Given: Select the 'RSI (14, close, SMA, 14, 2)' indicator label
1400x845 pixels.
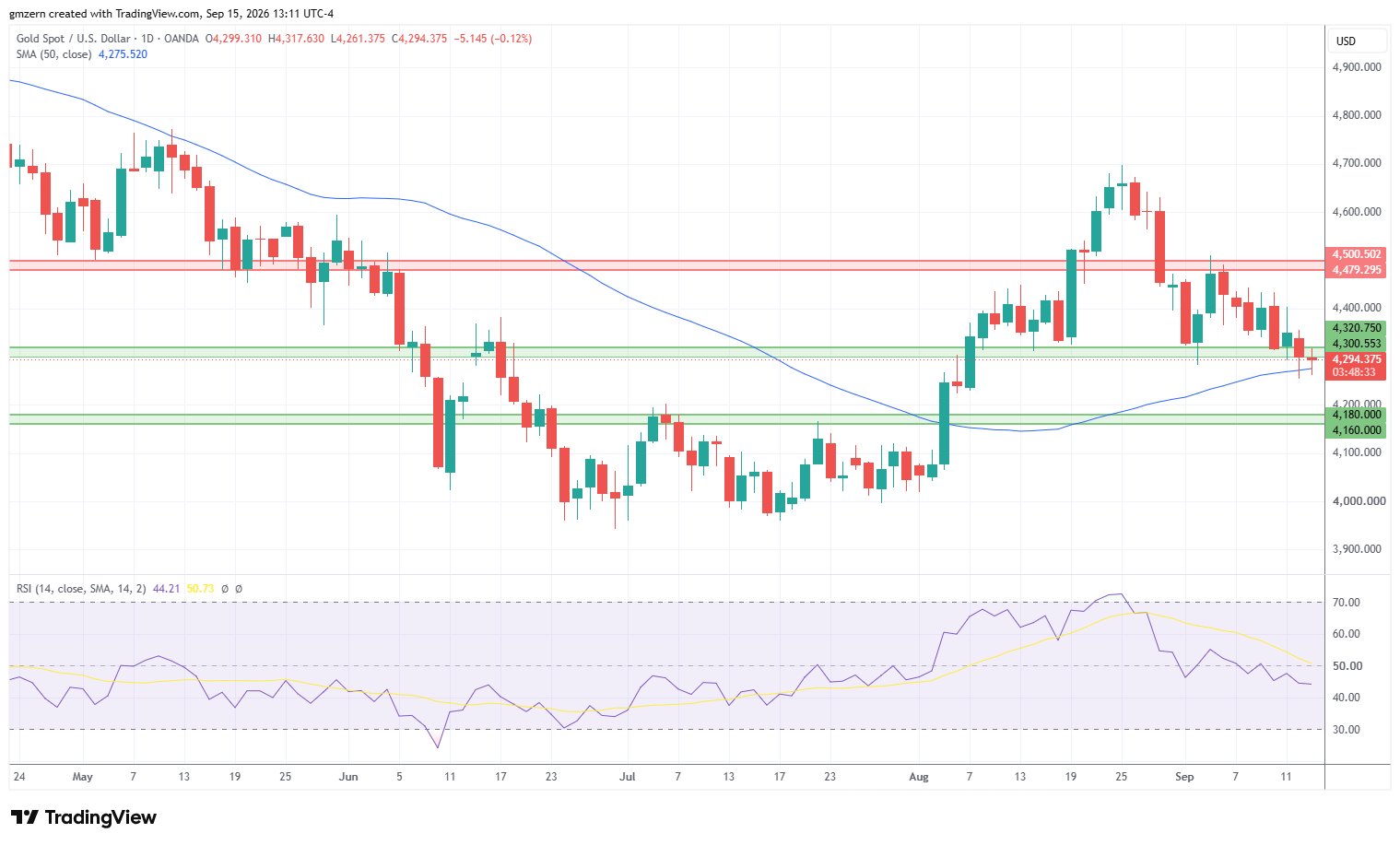Looking at the screenshot, I should 81,589.
